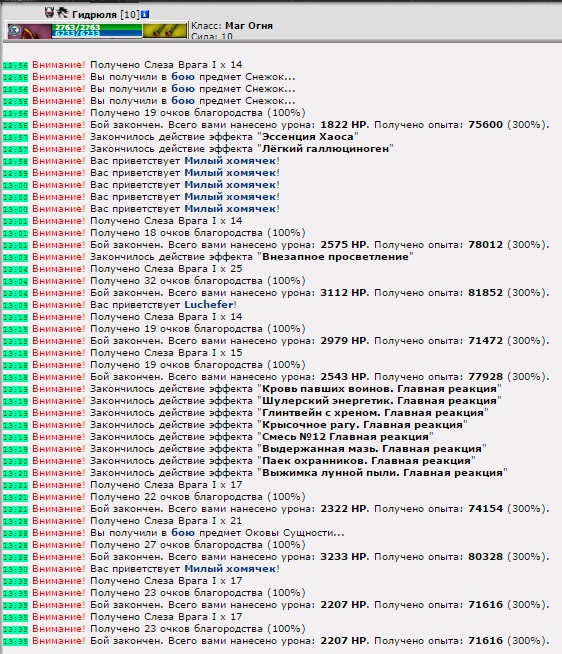This screenshot has width=562, height=654.
Task: Click the blue info icon beside Гидрюля [10]
Action: tap(145, 15)
